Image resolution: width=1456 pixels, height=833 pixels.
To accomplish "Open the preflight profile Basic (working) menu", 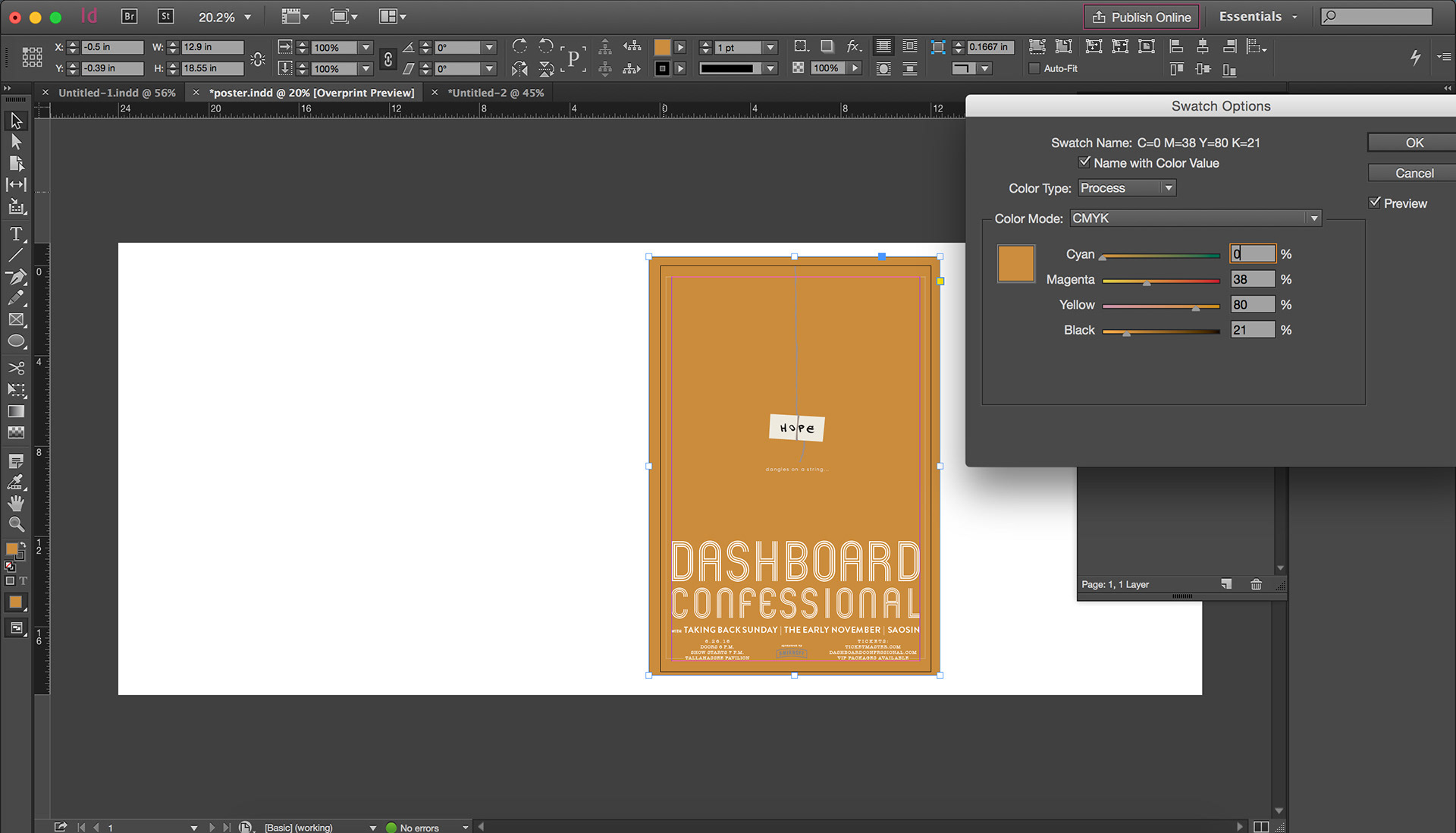I will click(x=372, y=828).
